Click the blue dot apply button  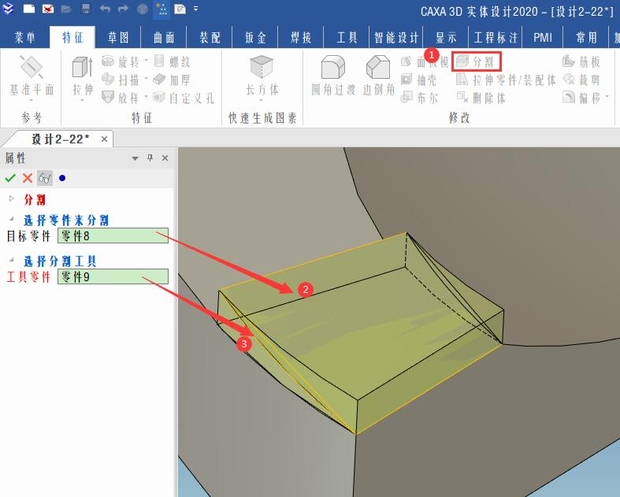(62, 178)
